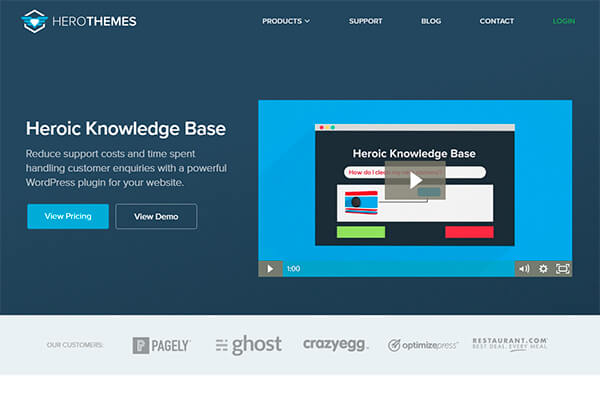Go to the Support page

click(x=365, y=21)
